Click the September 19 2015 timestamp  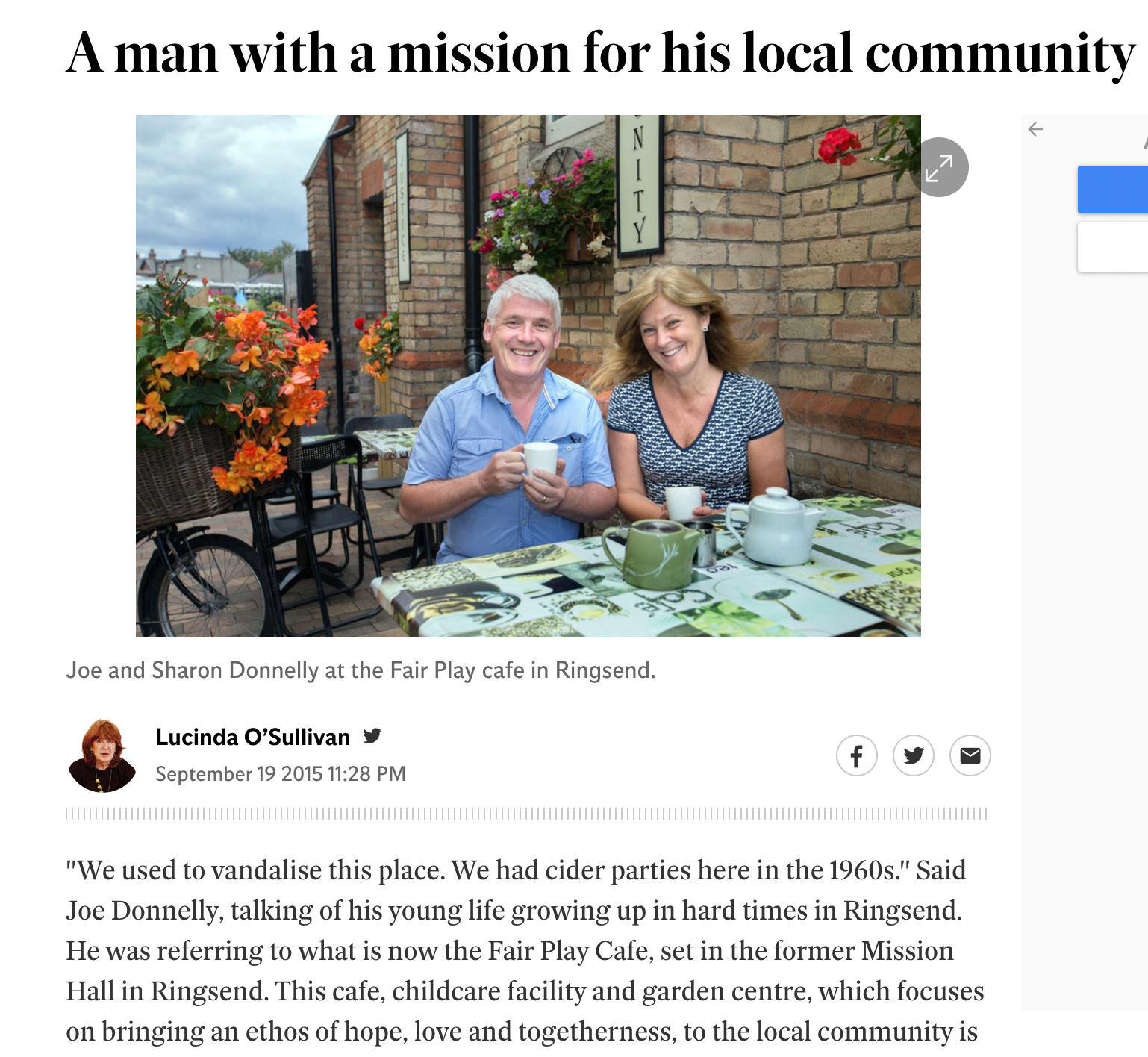281,773
